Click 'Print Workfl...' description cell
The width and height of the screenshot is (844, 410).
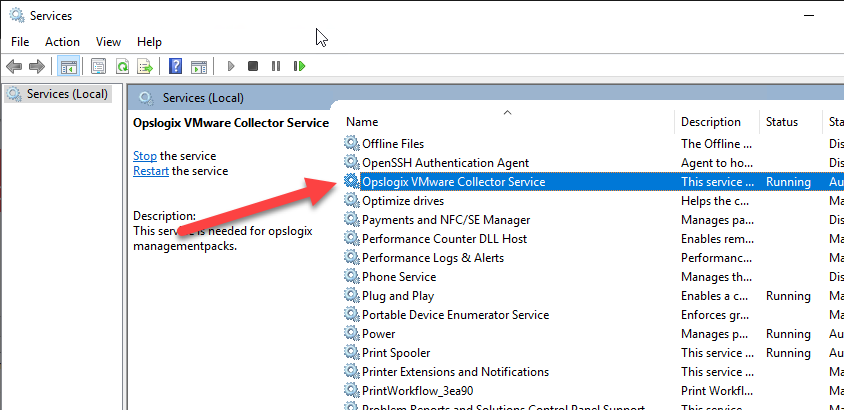point(717,391)
